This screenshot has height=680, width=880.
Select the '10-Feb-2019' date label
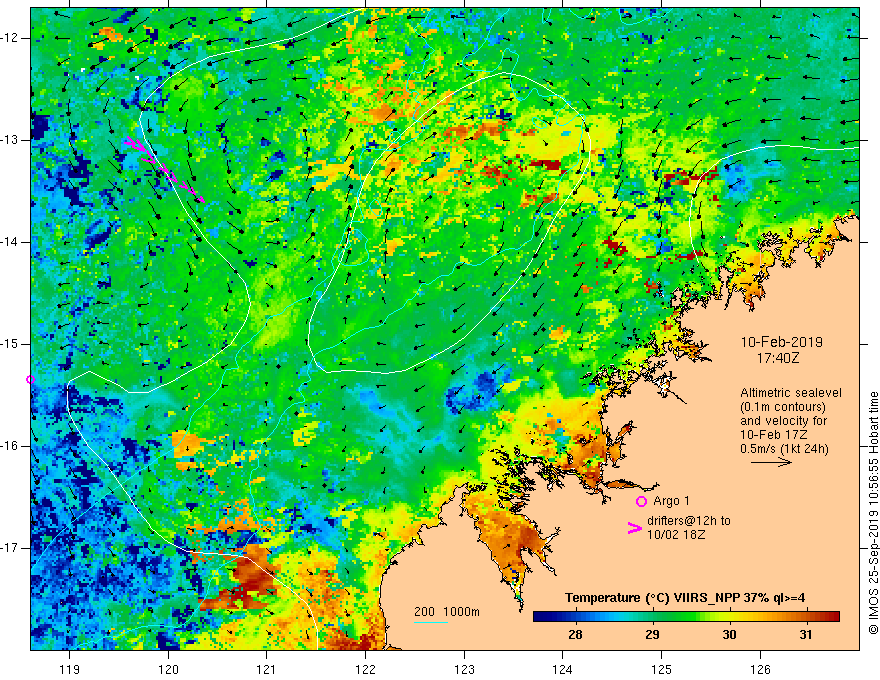pos(781,342)
